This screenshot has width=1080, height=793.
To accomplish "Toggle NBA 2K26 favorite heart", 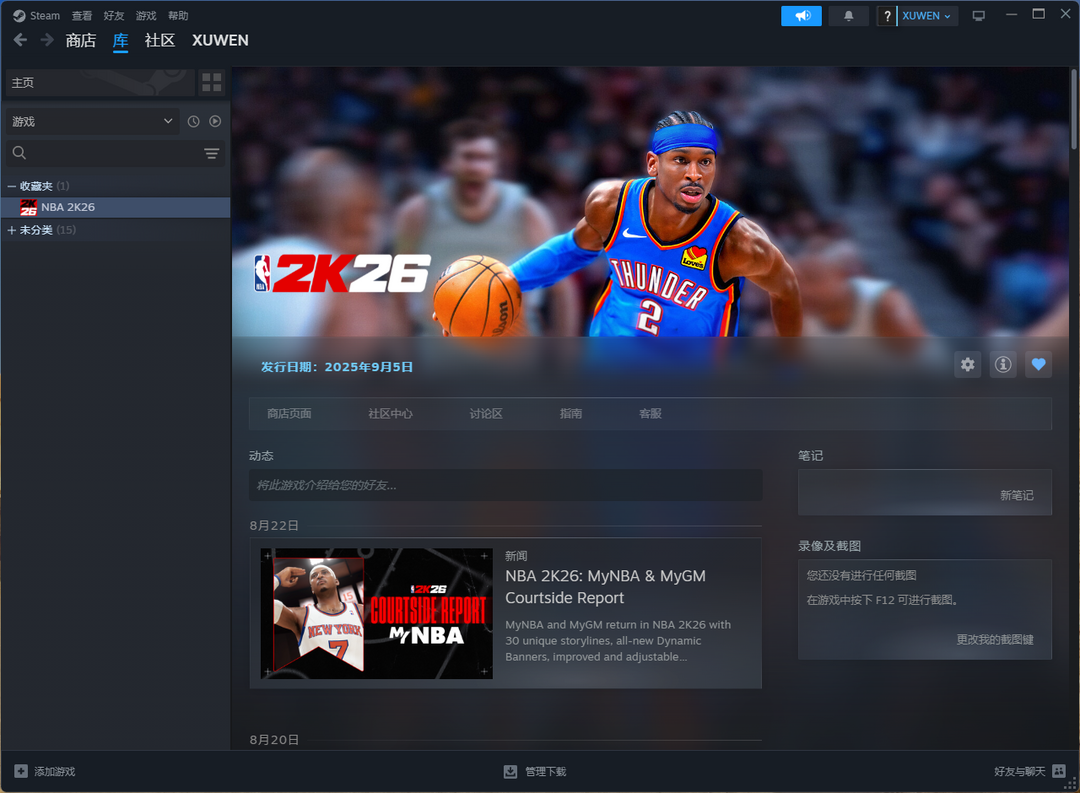I will tap(1038, 365).
